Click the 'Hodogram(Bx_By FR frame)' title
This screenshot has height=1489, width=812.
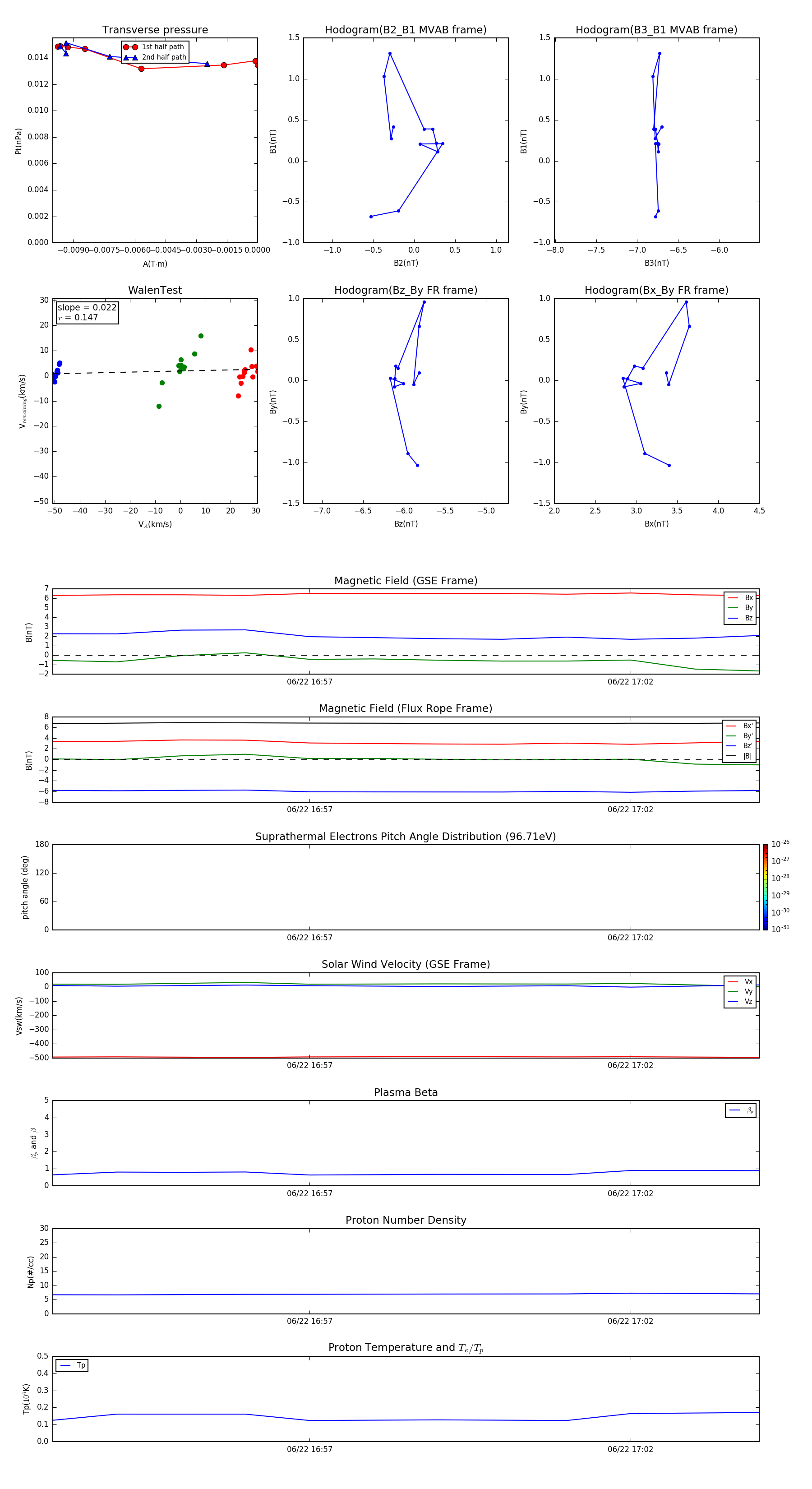tap(656, 290)
